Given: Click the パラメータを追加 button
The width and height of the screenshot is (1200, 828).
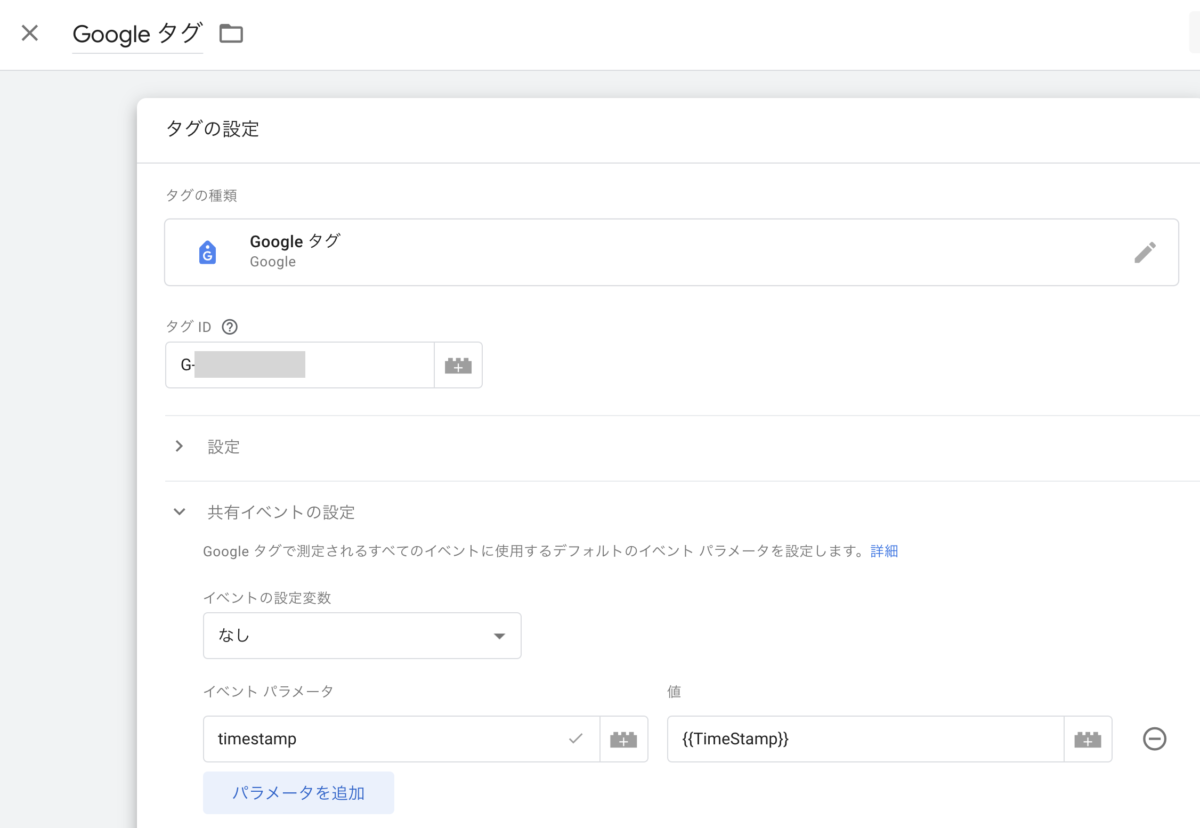Looking at the screenshot, I should (298, 793).
